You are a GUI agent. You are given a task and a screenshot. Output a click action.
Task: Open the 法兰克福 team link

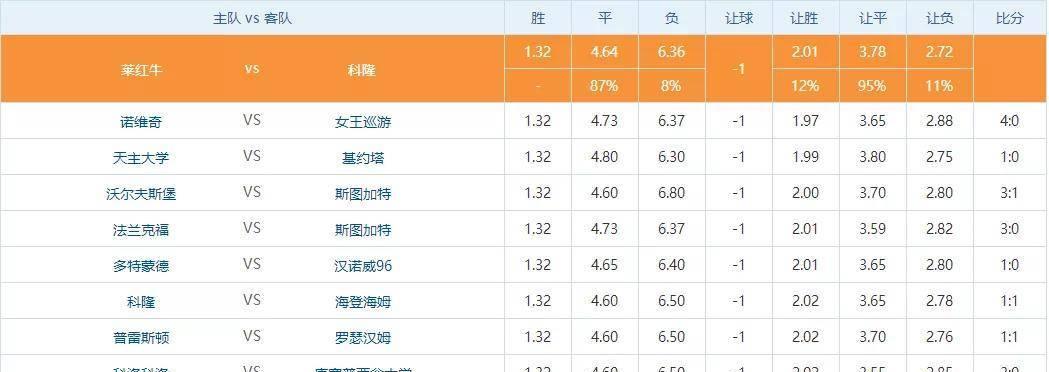coord(141,230)
